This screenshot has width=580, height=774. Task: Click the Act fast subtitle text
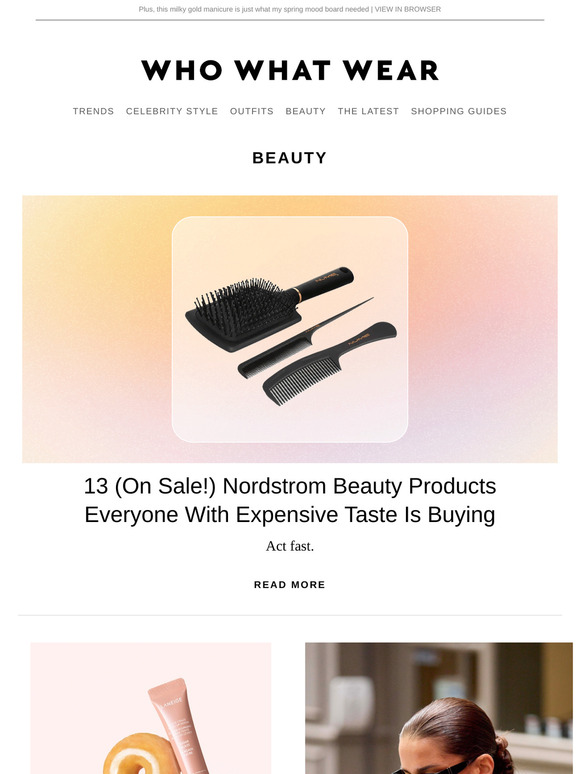pyautogui.click(x=290, y=546)
